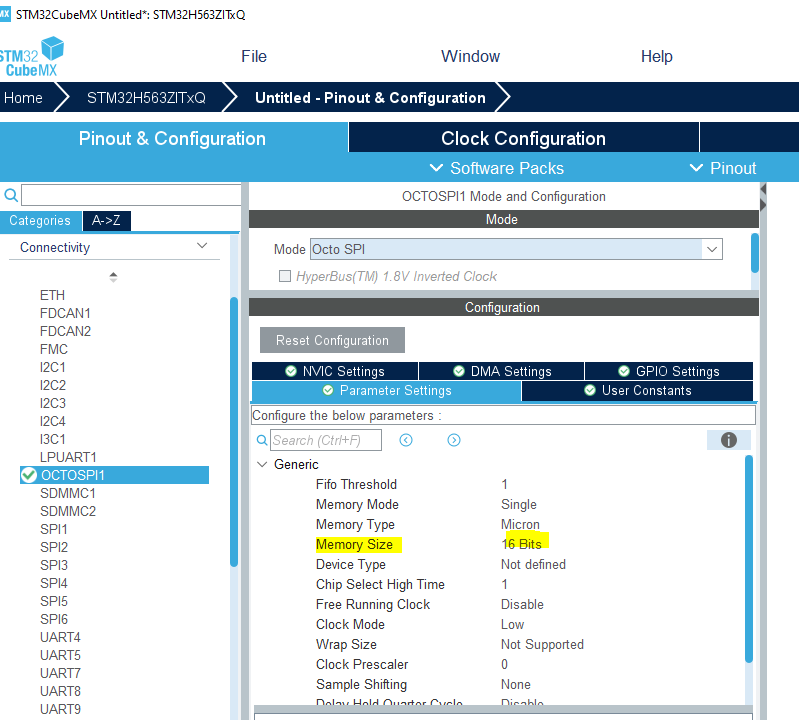Viewport: 799px width, 720px height.
Task: Select FDCAN1 peripheral
Action: tap(65, 313)
